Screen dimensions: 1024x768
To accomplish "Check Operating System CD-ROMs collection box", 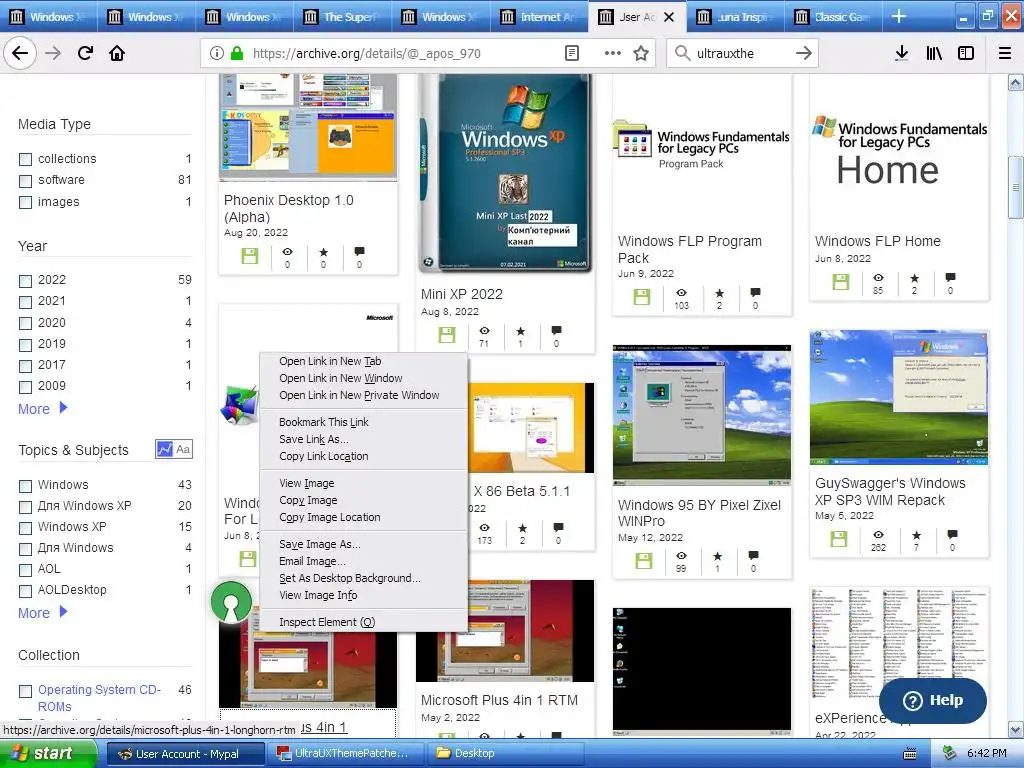I will 25,691.
